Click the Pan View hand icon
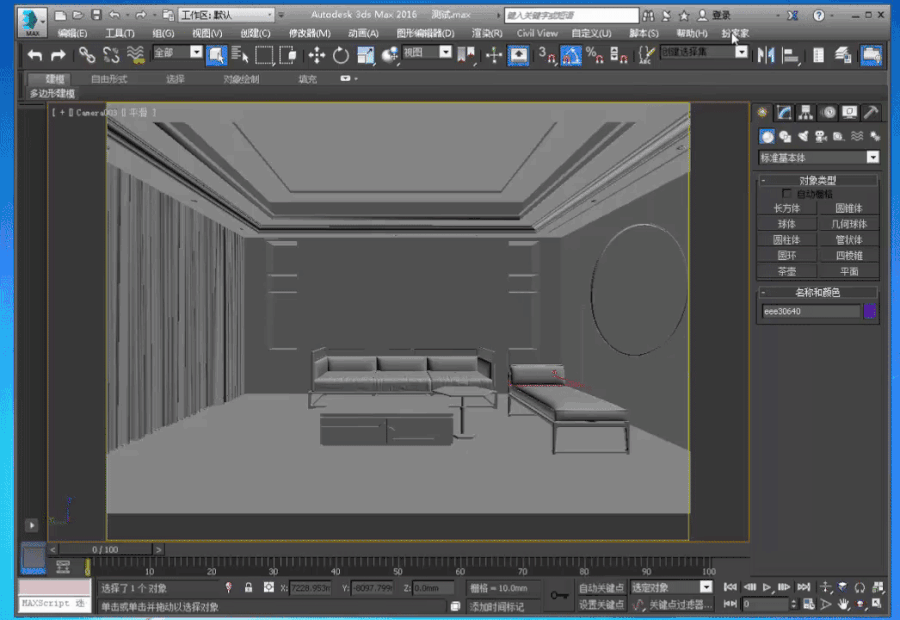This screenshot has height=620, width=900. coord(843,604)
